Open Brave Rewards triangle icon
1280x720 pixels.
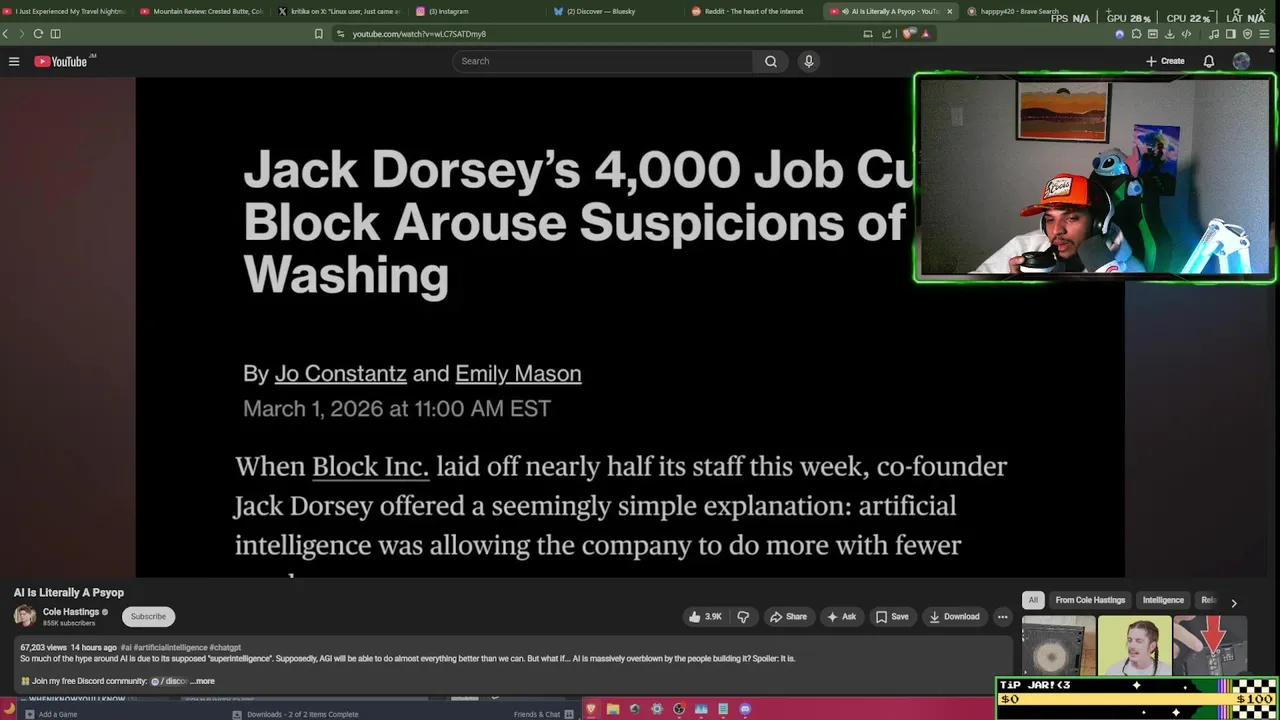coord(925,33)
